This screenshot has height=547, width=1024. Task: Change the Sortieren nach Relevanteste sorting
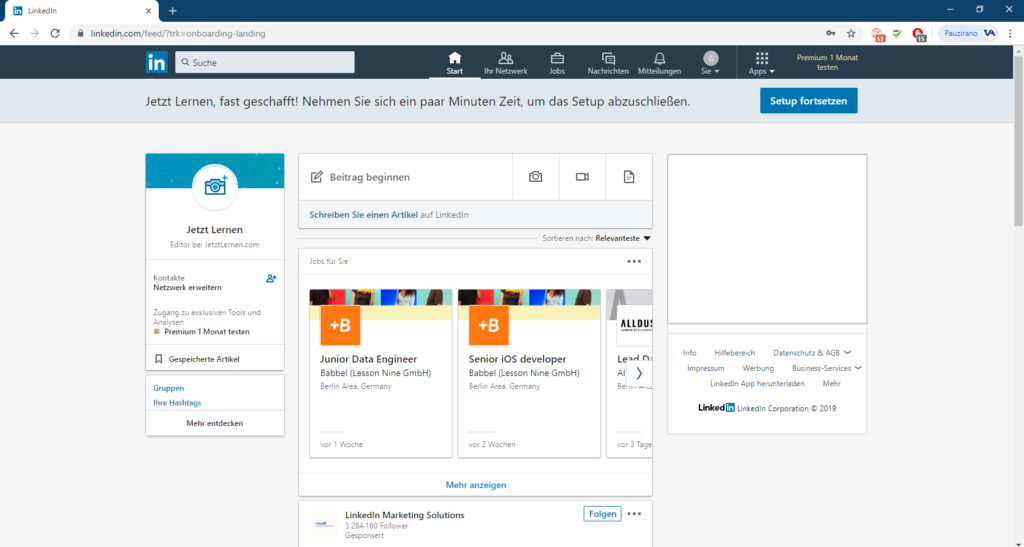[623, 238]
